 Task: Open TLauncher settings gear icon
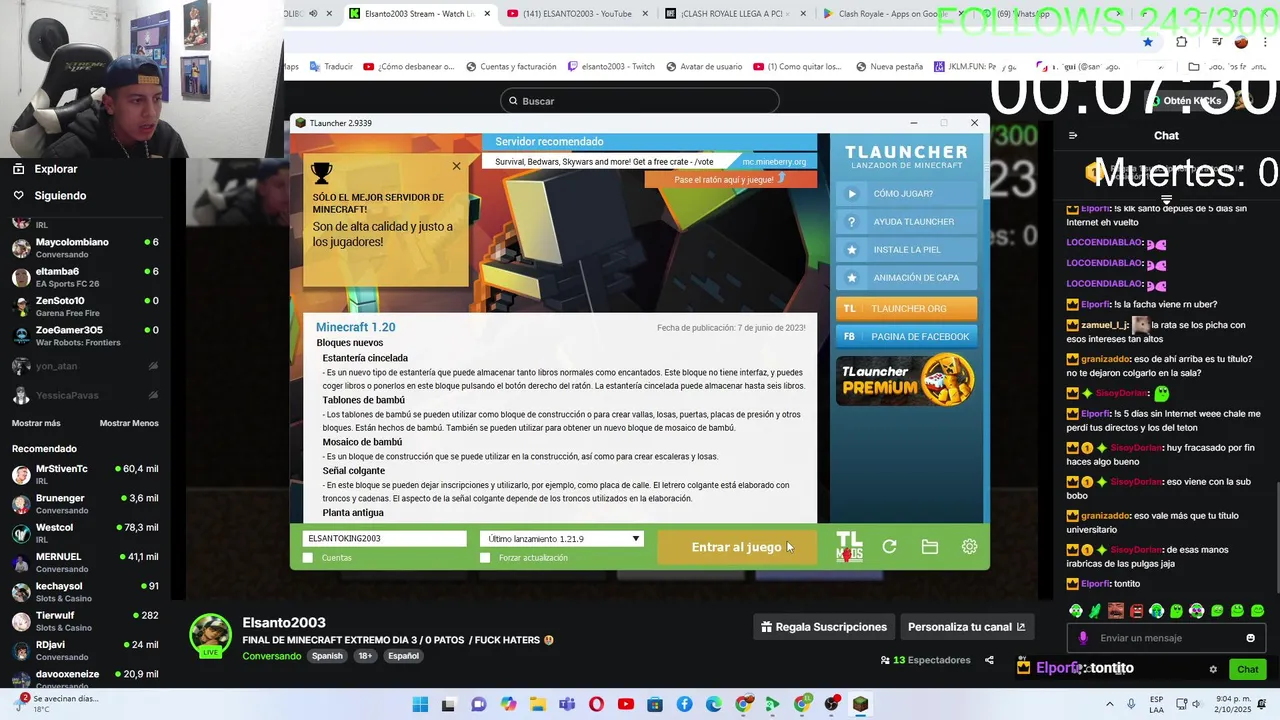click(969, 546)
